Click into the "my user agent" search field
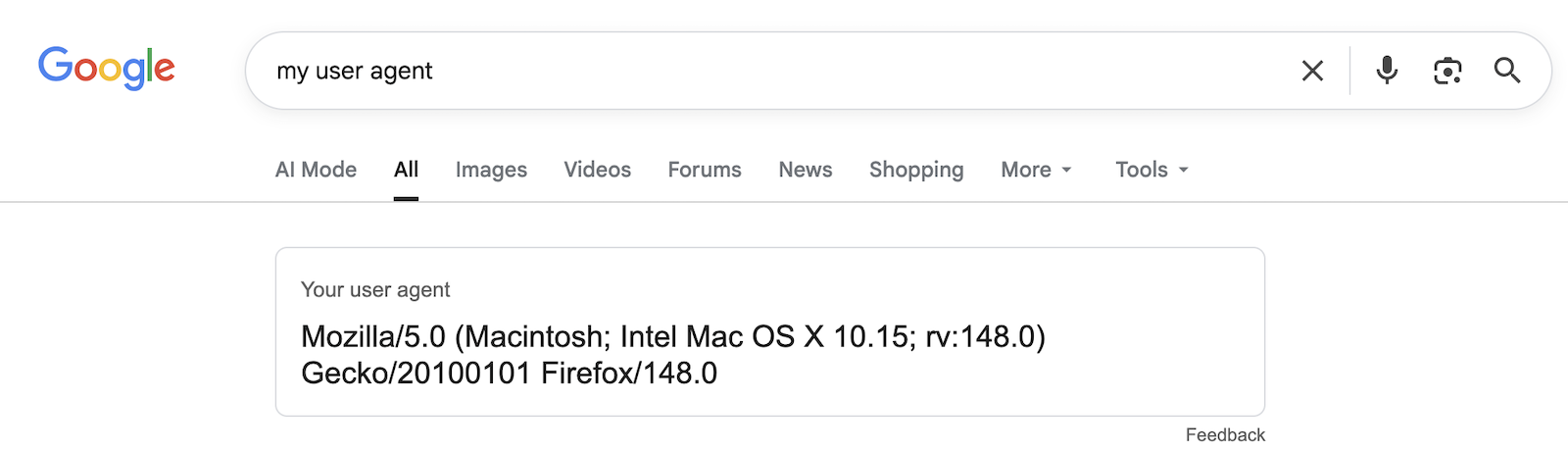 [764, 71]
